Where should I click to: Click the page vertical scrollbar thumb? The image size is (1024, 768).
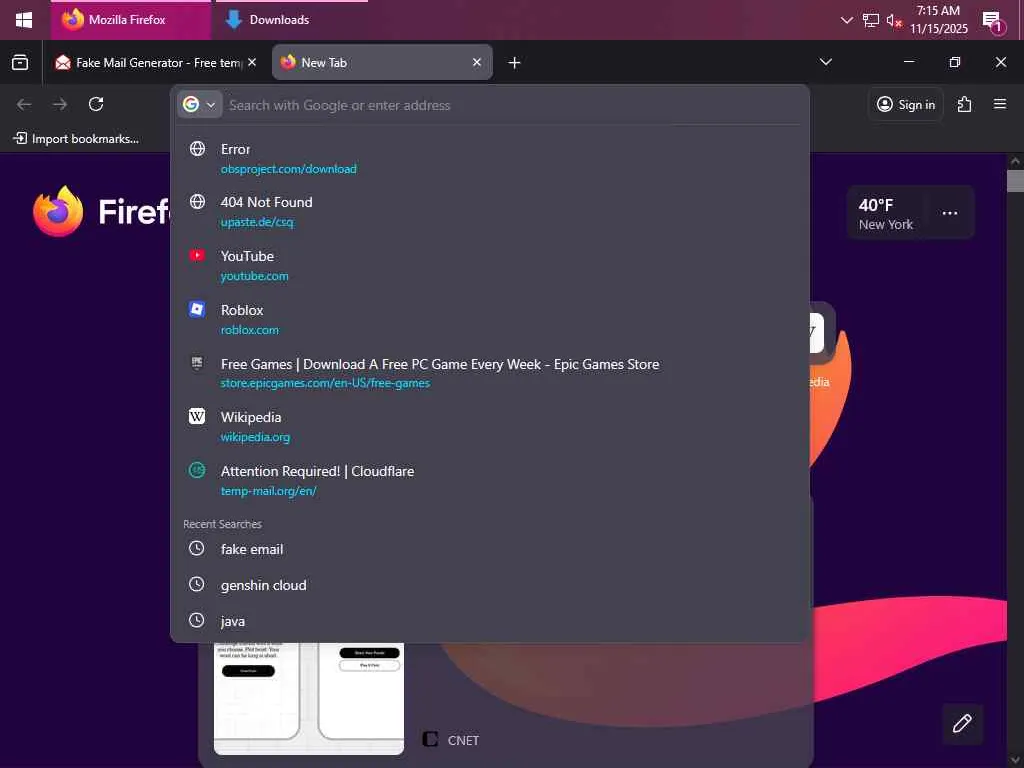(1015, 181)
